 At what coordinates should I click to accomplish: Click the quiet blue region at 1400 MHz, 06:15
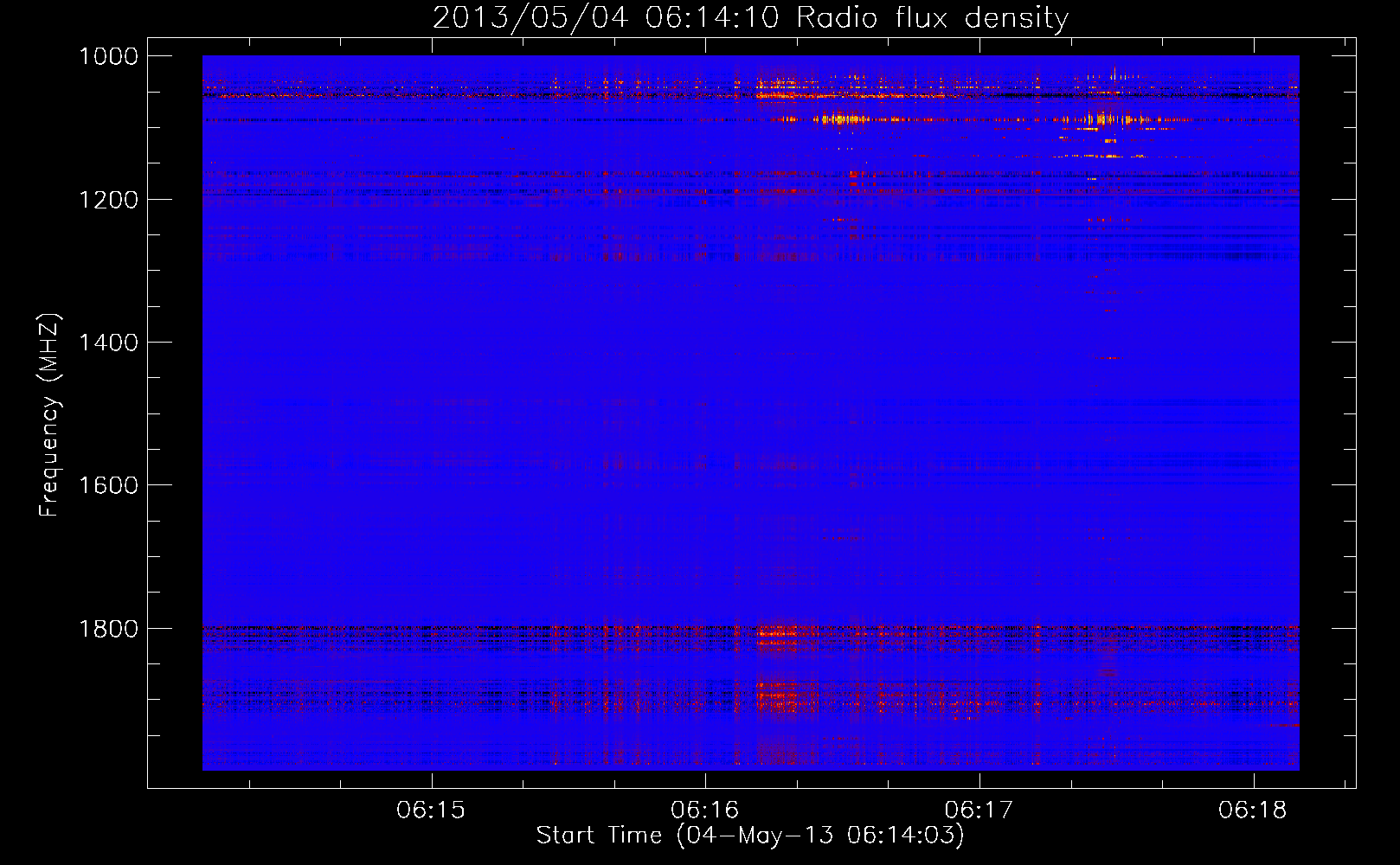tap(431, 343)
